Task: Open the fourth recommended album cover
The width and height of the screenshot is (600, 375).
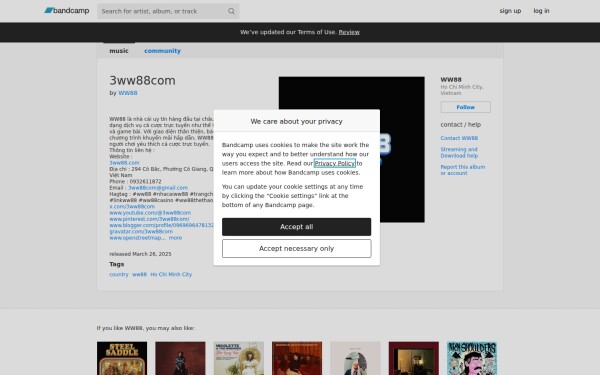Action: pos(297,358)
